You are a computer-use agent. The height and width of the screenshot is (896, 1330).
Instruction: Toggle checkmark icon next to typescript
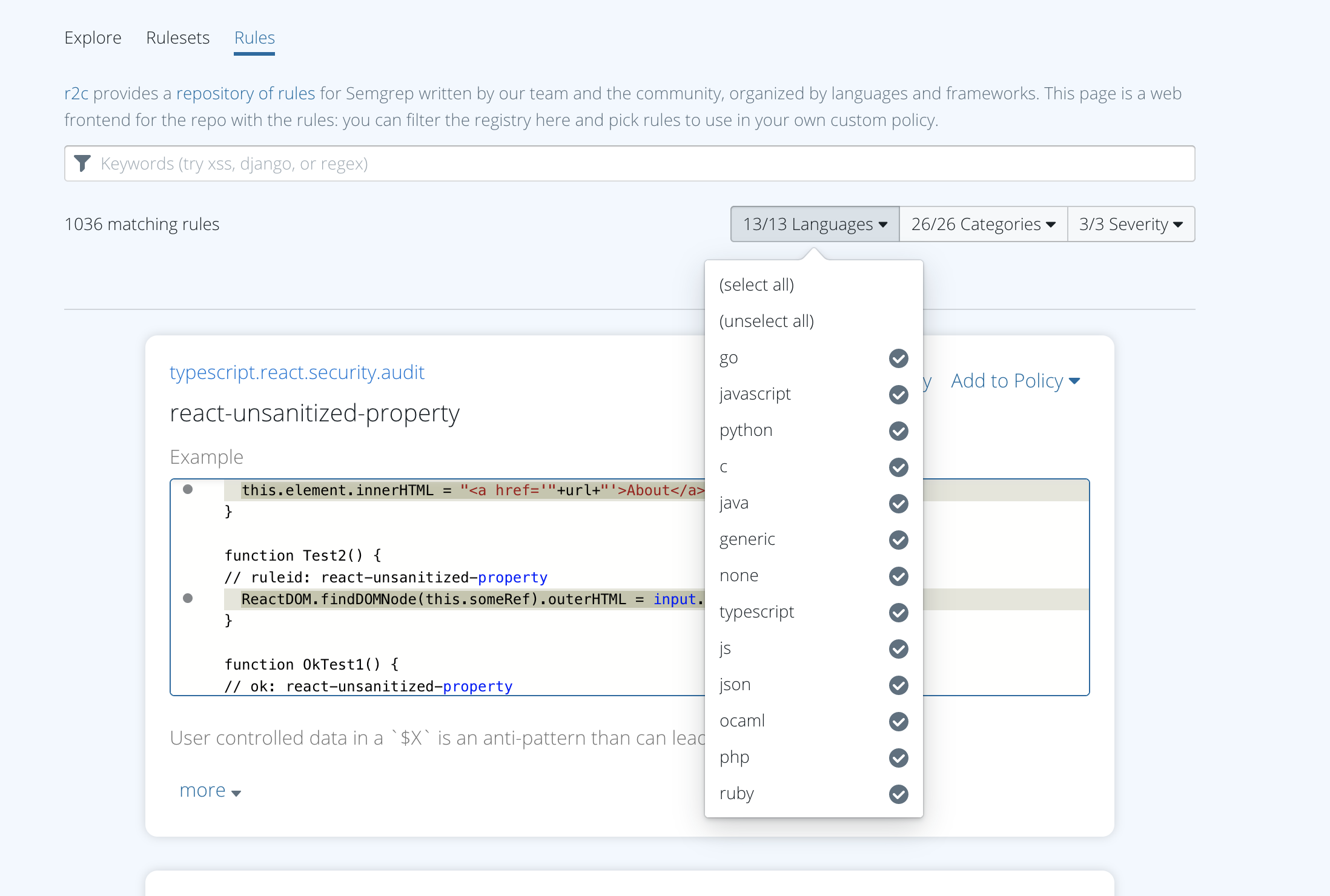(x=898, y=613)
